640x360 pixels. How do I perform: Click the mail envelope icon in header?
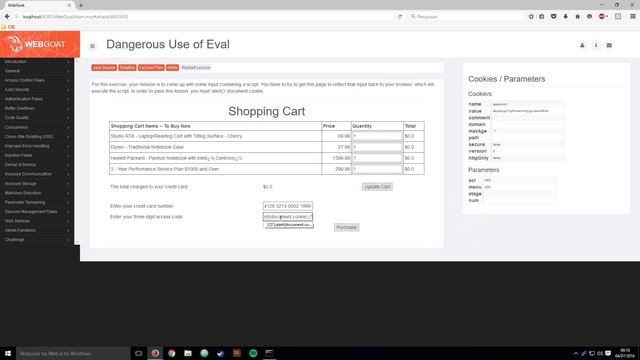pyautogui.click(x=609, y=45)
